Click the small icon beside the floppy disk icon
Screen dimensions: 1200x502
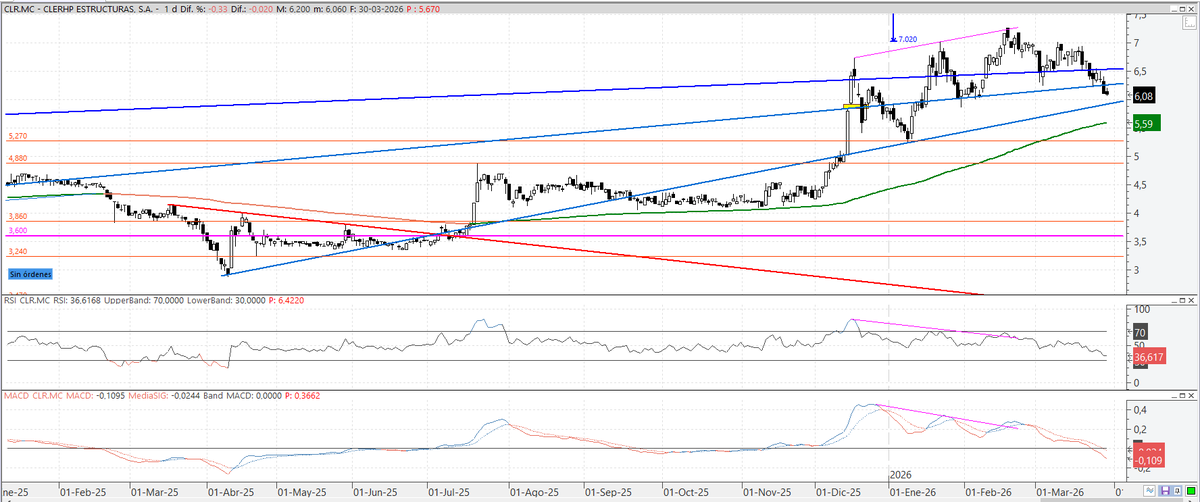coord(1177,490)
